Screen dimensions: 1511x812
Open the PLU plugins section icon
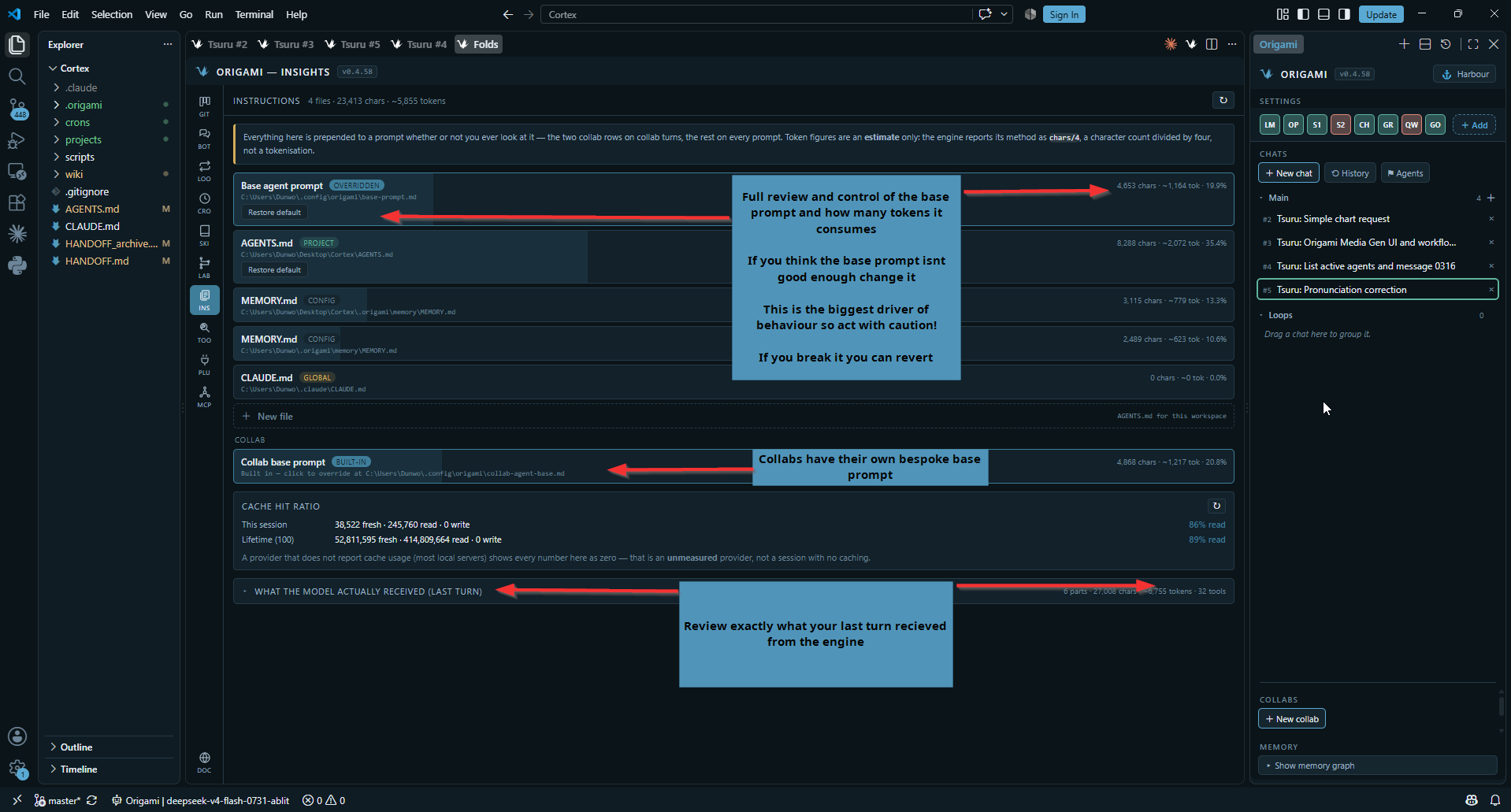coord(204,364)
